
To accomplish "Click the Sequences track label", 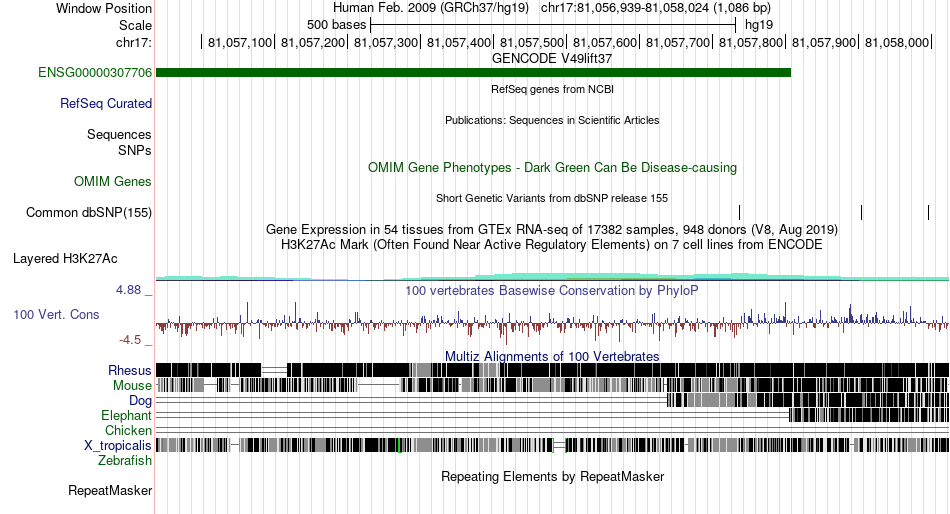I will point(119,135).
